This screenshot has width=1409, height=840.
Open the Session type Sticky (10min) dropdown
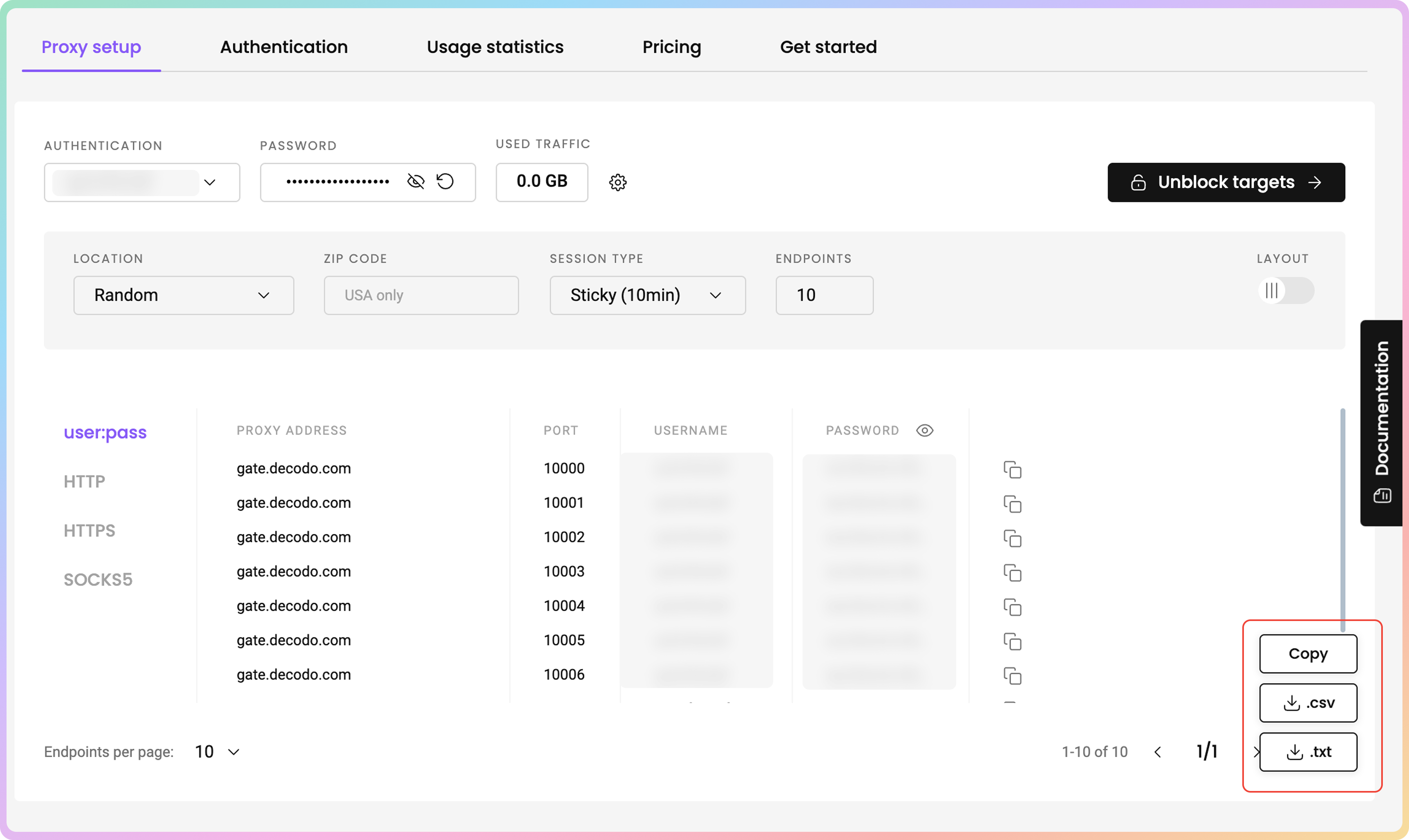(x=647, y=295)
